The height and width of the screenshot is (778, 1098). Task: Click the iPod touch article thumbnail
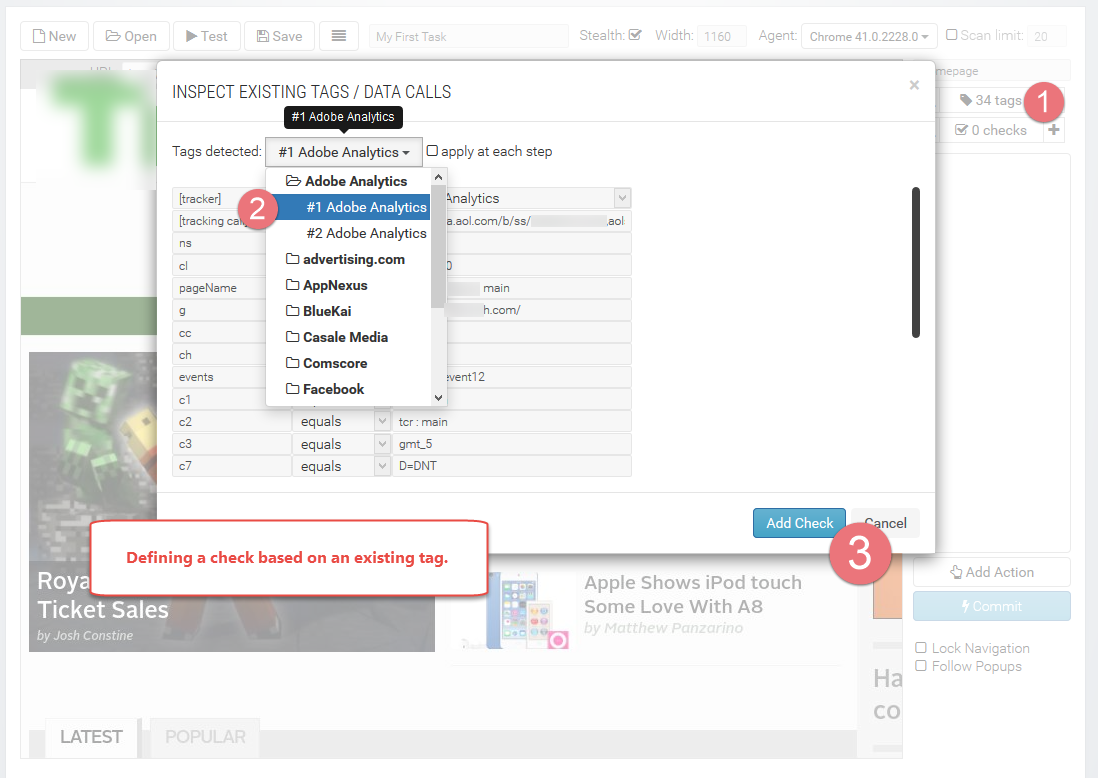[x=517, y=610]
